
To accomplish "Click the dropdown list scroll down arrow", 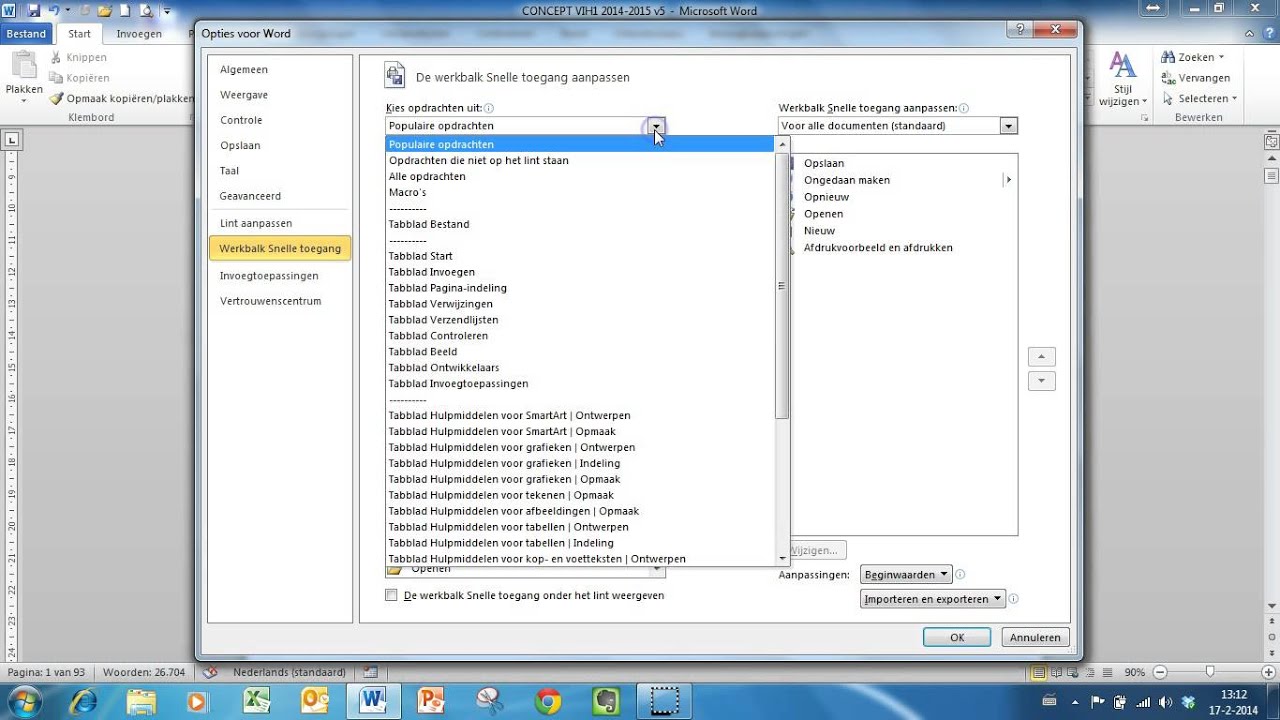I will click(782, 558).
